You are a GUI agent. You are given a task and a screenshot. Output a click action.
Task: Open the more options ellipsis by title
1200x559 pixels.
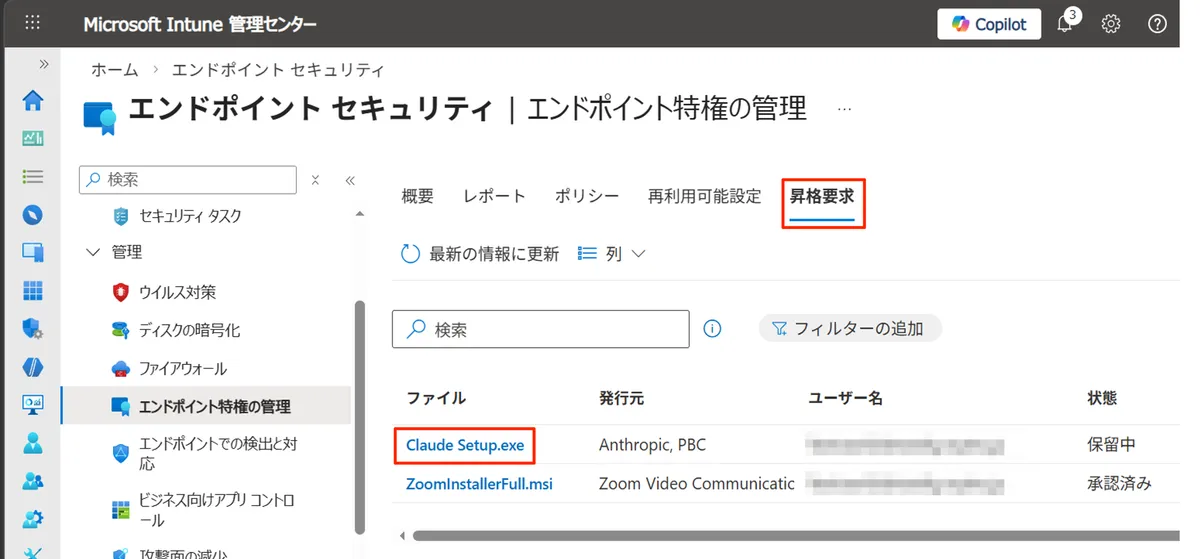coord(844,108)
